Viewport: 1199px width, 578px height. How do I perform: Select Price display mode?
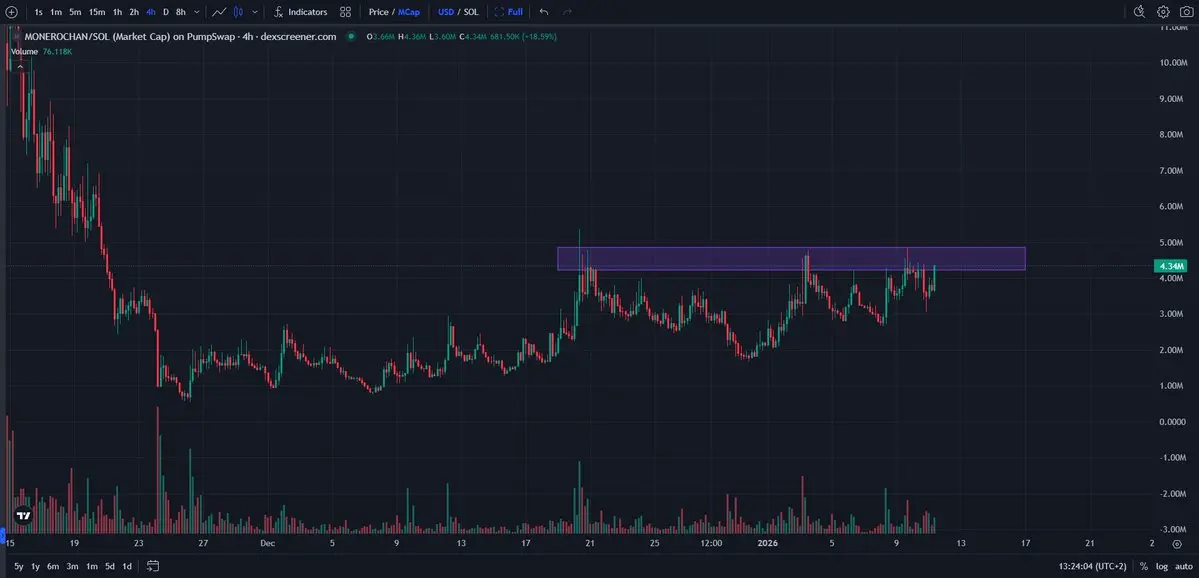378,12
